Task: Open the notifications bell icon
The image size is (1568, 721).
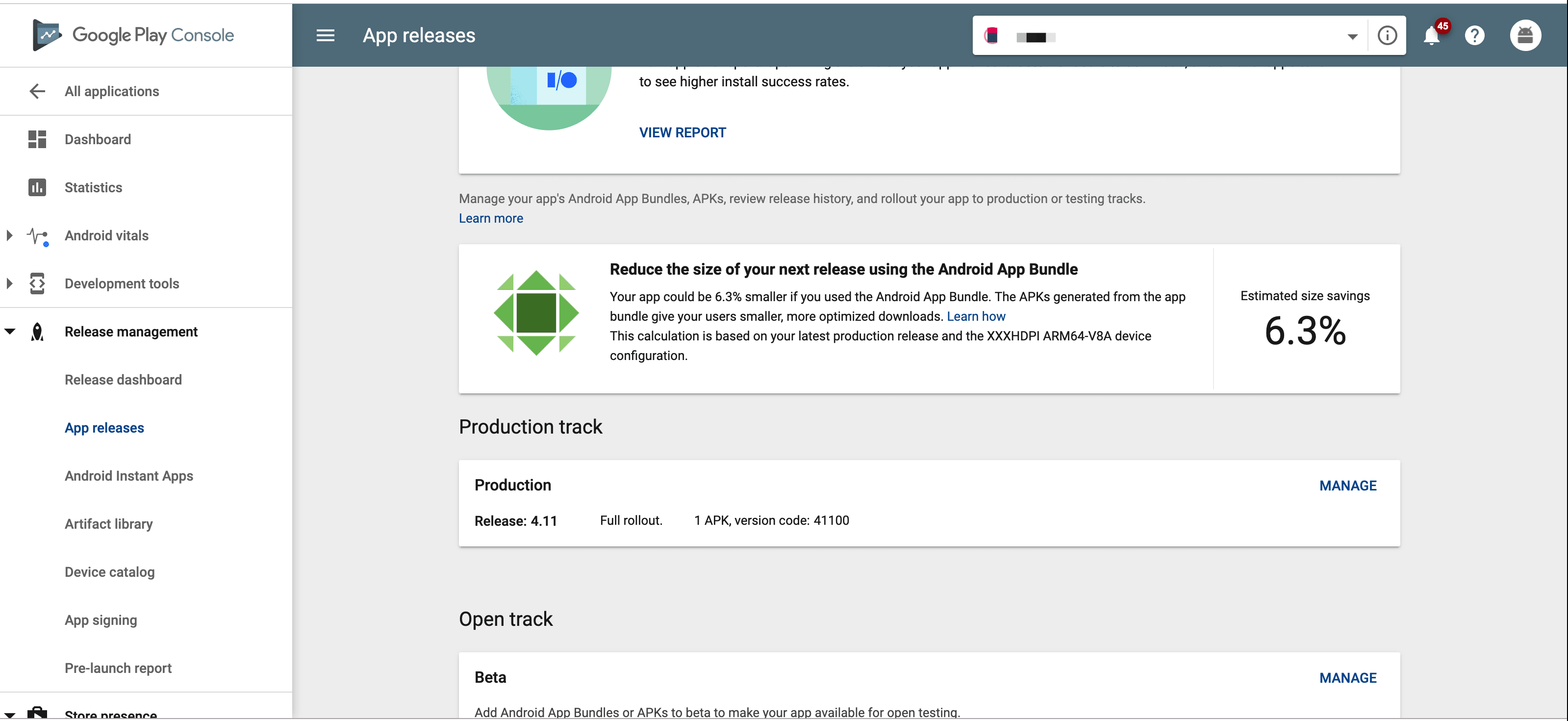Action: pyautogui.click(x=1431, y=36)
